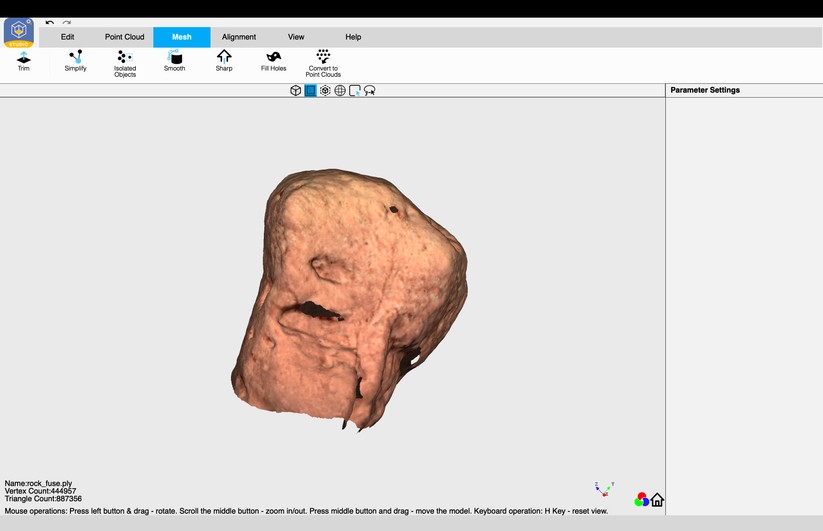823x531 pixels.
Task: Choose the Isolated Objects tool
Action: click(x=125, y=63)
